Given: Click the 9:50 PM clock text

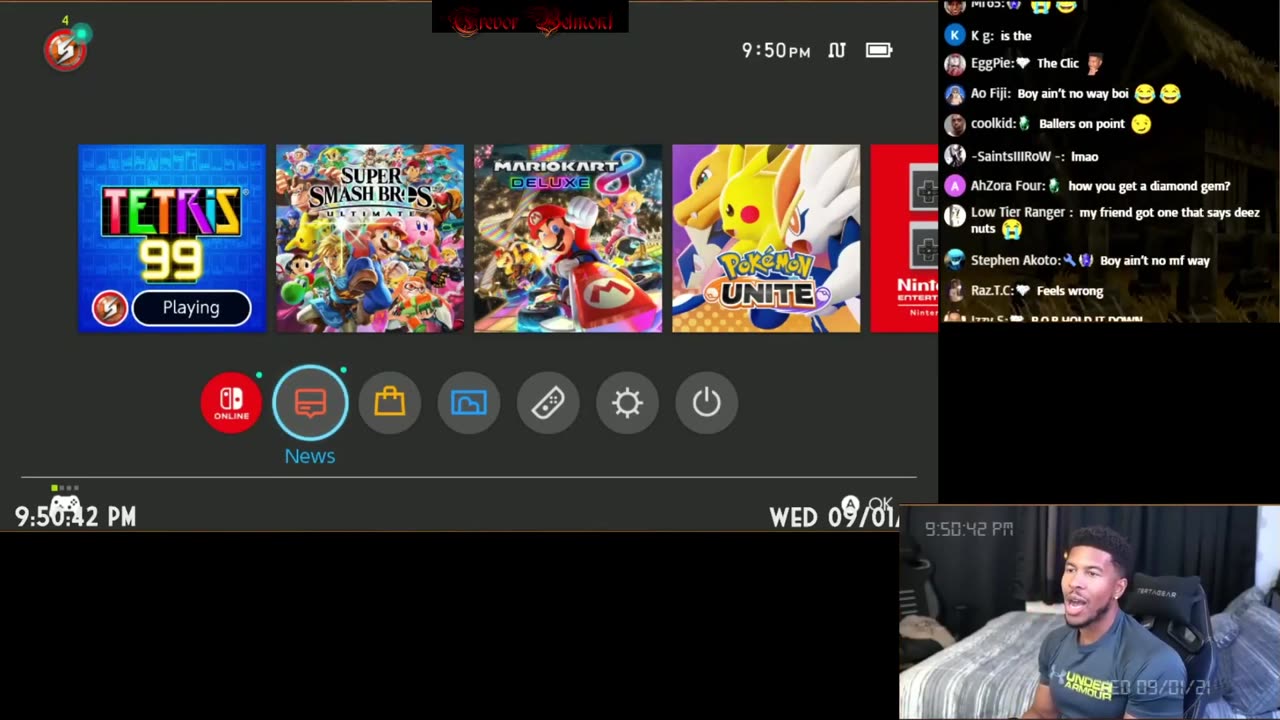Looking at the screenshot, I should pyautogui.click(x=776, y=50).
